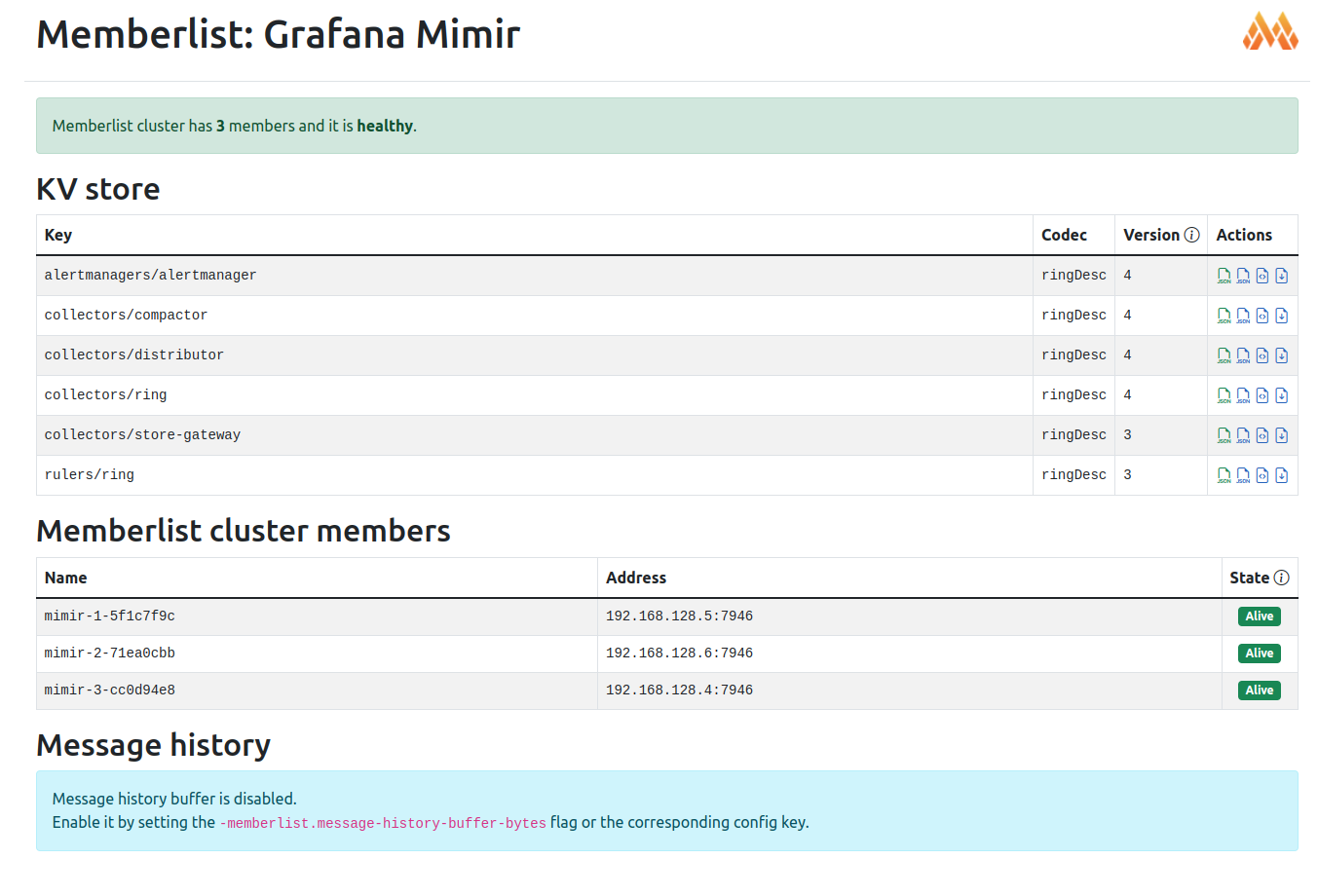Download collectors/ring key value
Image resolution: width=1318 pixels, height=896 pixels.
(1282, 395)
